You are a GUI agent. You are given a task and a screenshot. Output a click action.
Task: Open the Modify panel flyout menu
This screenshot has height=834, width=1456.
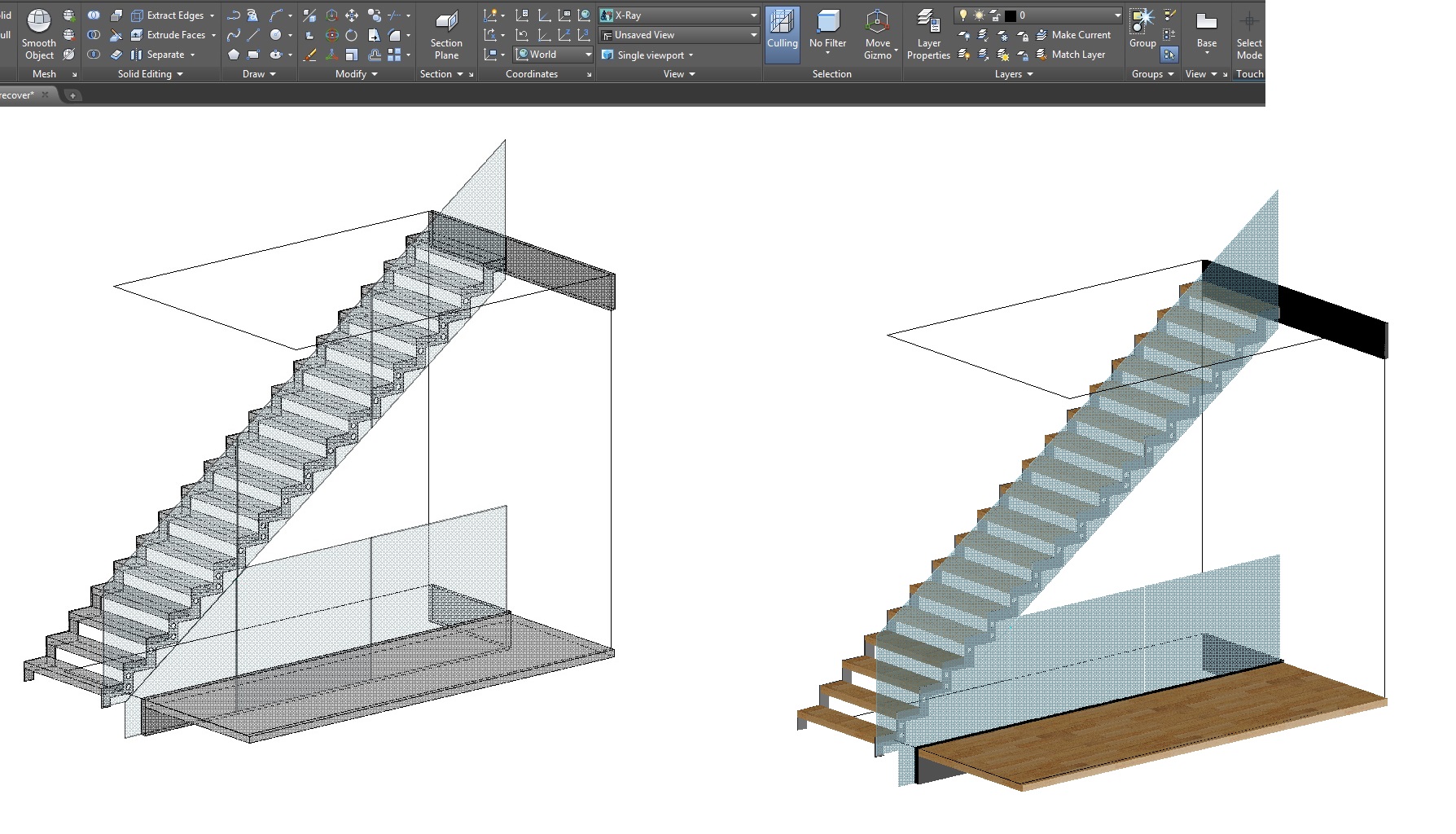coord(355,73)
